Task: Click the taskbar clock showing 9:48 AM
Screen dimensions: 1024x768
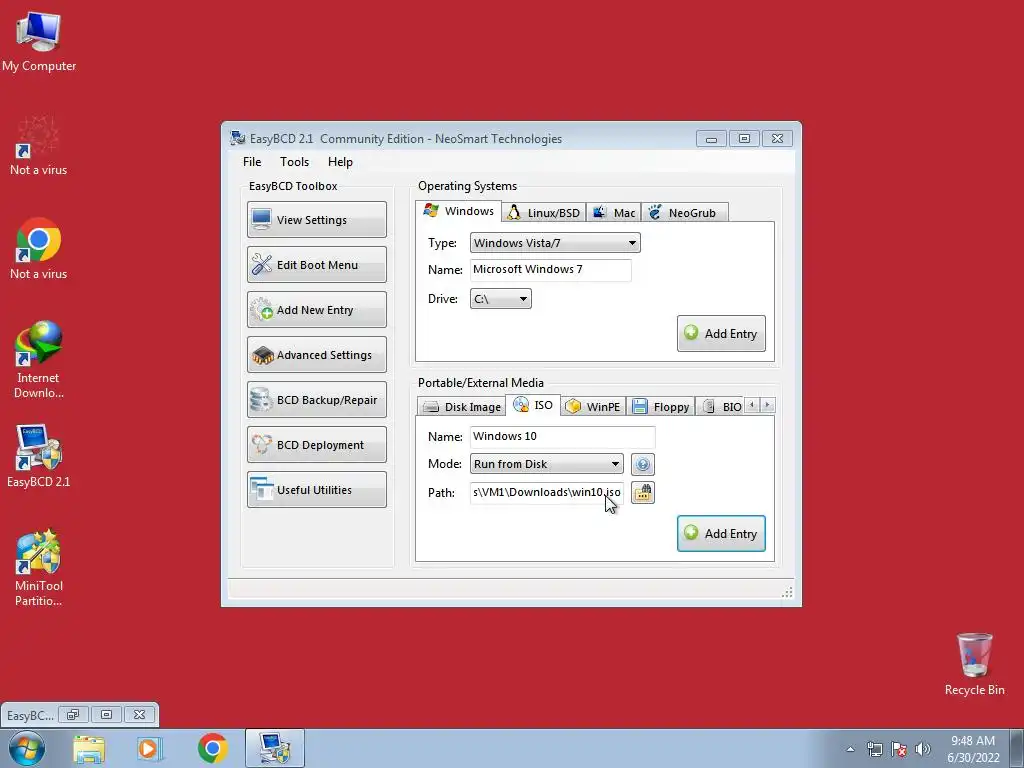Action: (973, 749)
